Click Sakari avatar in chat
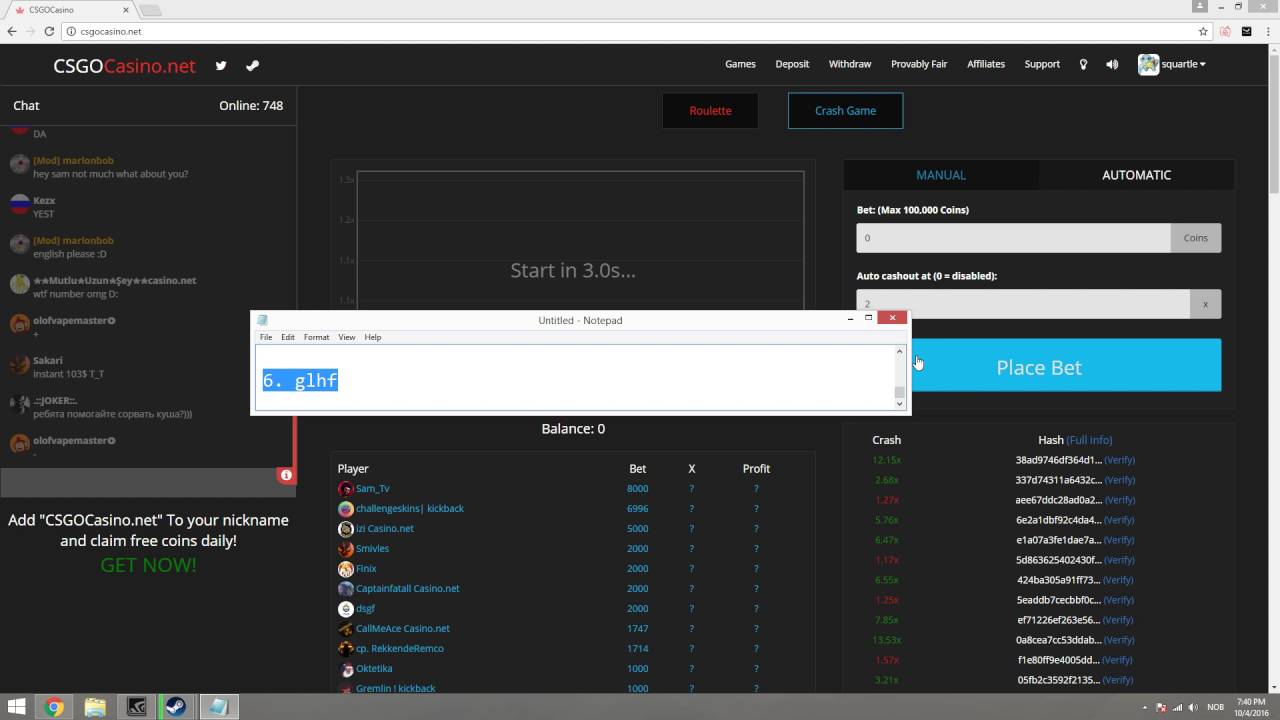 (19, 365)
